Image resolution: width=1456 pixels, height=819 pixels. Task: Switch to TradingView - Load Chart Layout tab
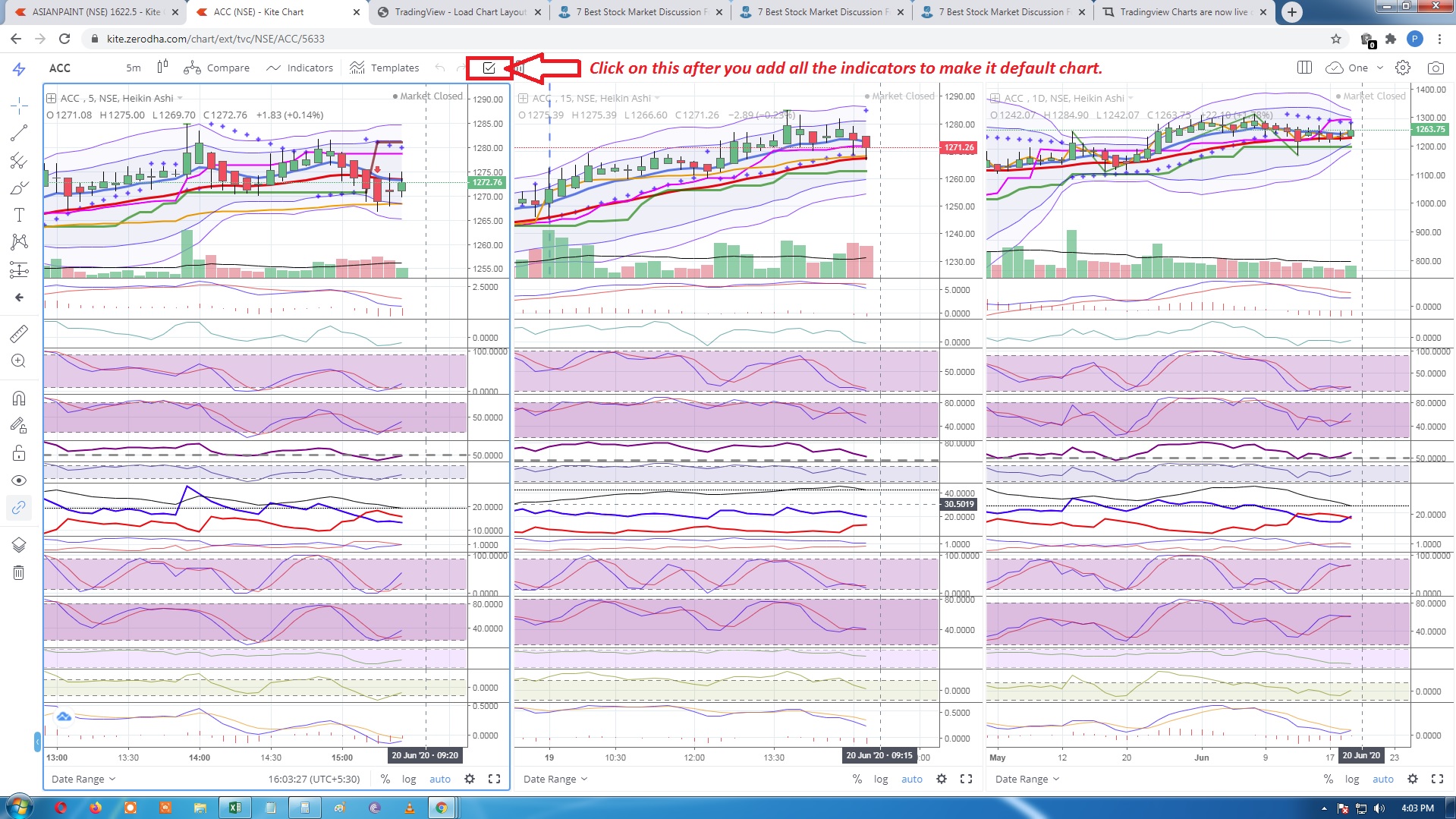pyautogui.click(x=459, y=12)
